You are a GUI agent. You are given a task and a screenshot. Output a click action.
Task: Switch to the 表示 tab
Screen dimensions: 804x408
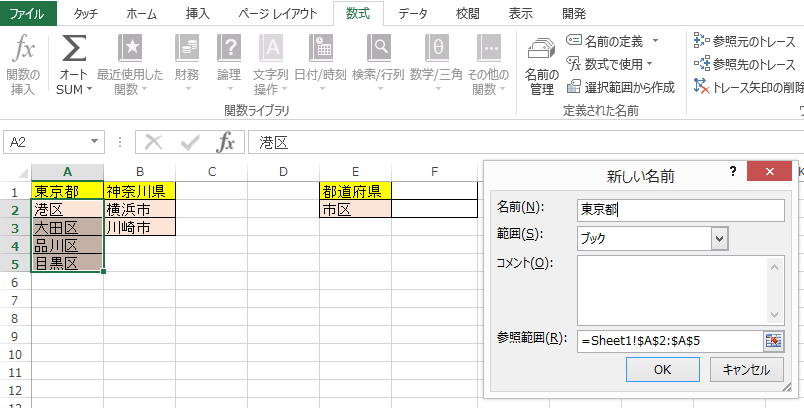tap(520, 13)
